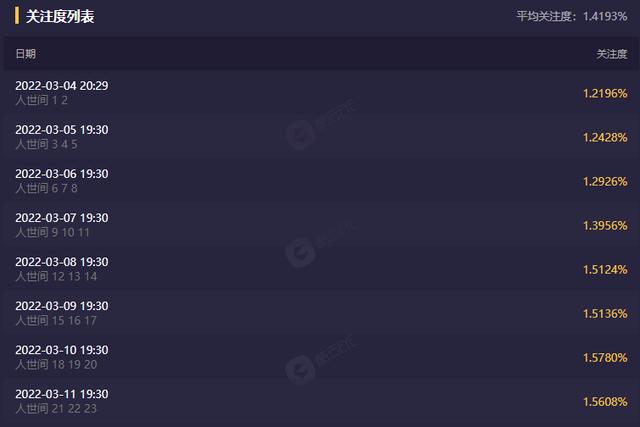Select the 2022-03-07 19:30 date entry

pos(62,218)
